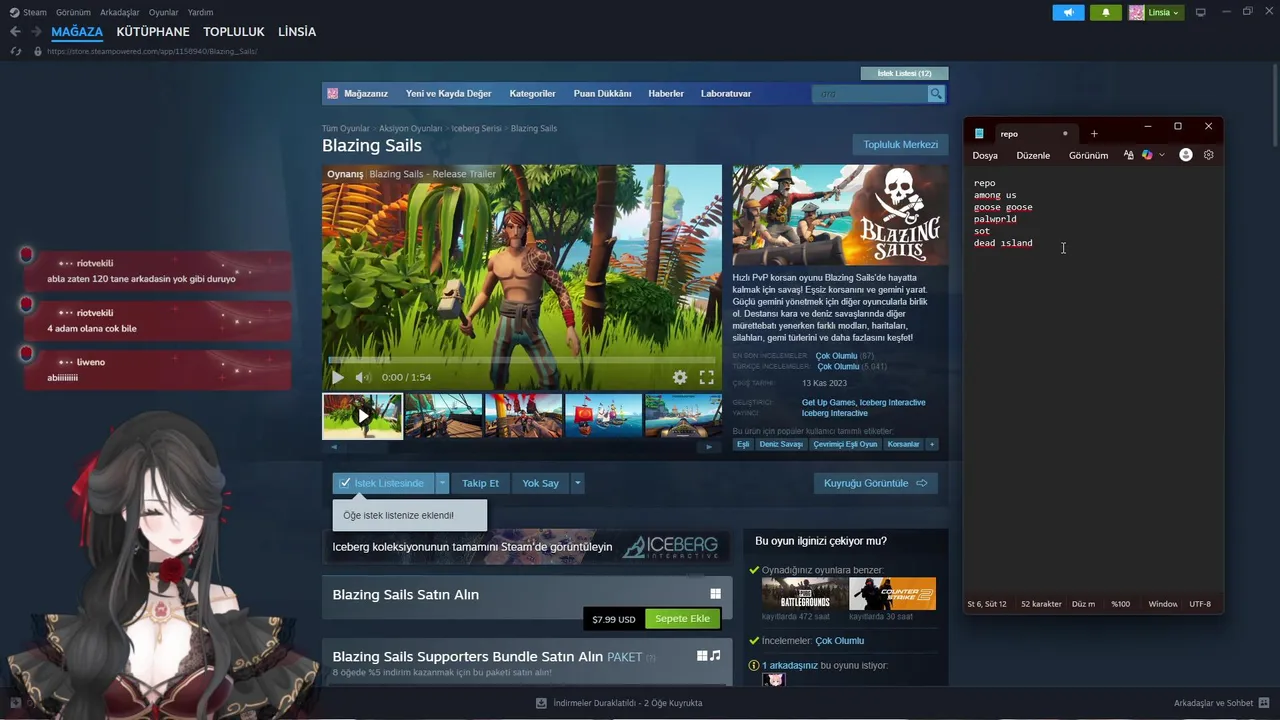Click the Sepete Ekle button
This screenshot has width=1280, height=720.
[682, 619]
